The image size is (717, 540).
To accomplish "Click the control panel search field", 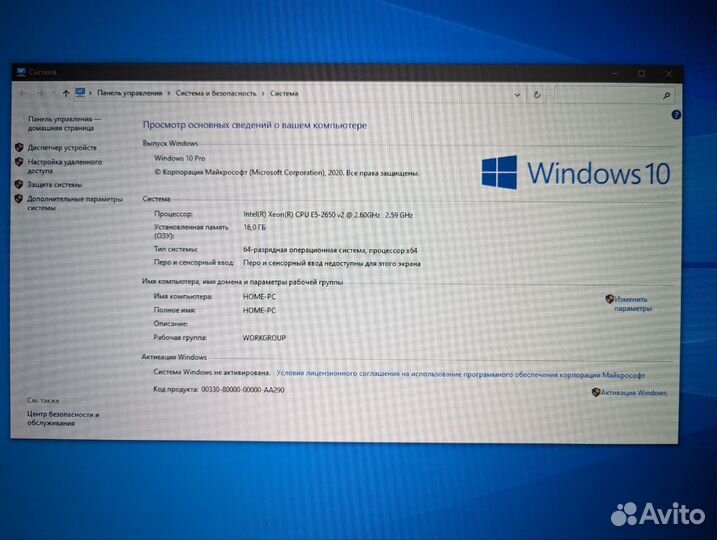I will coord(614,95).
